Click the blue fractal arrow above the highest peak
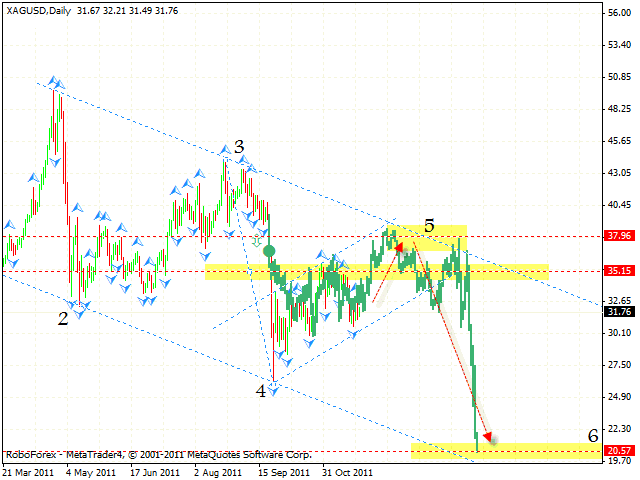The height and width of the screenshot is (480, 640). (x=57, y=84)
